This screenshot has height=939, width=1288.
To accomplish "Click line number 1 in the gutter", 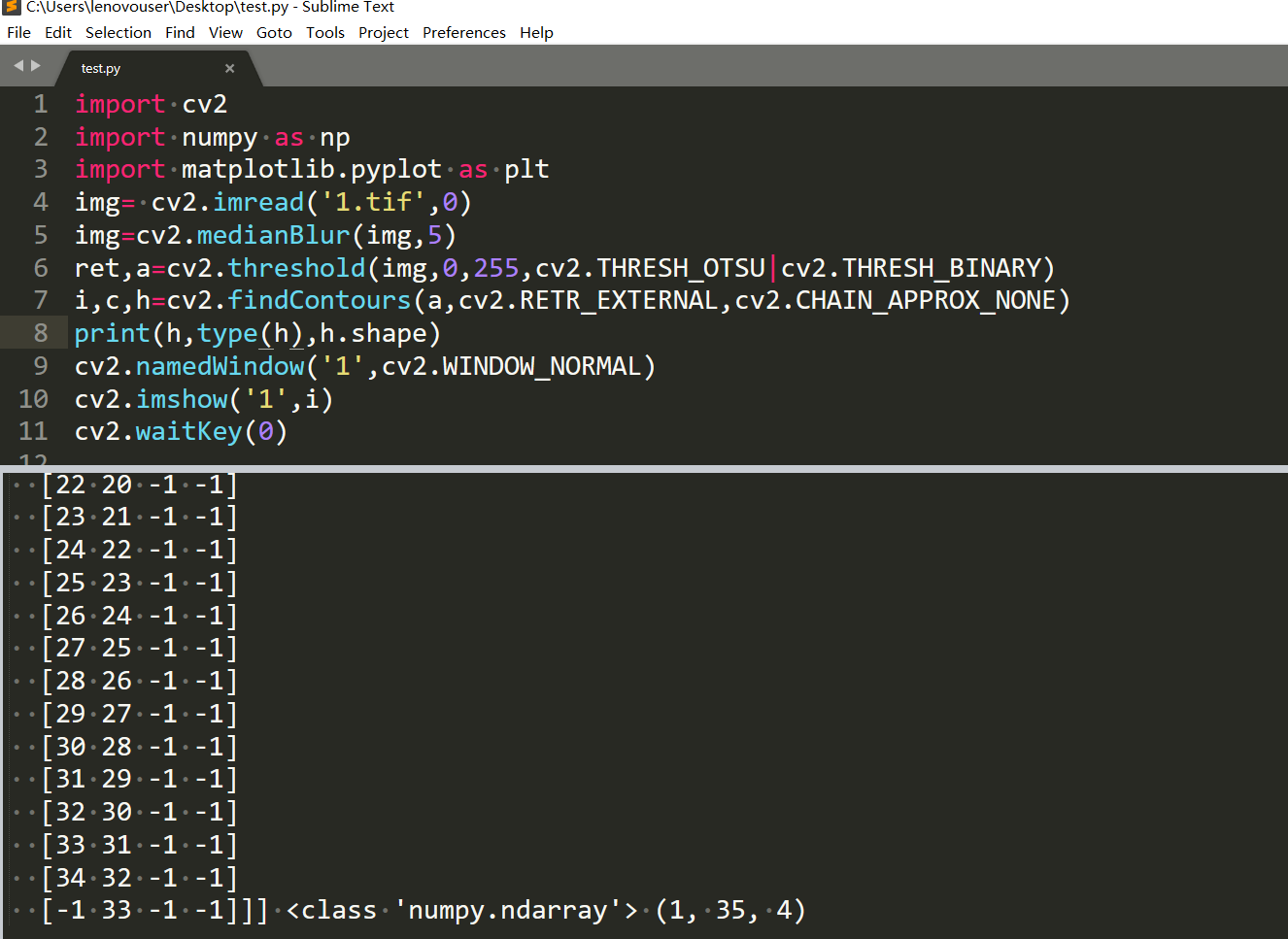I will pos(41,104).
